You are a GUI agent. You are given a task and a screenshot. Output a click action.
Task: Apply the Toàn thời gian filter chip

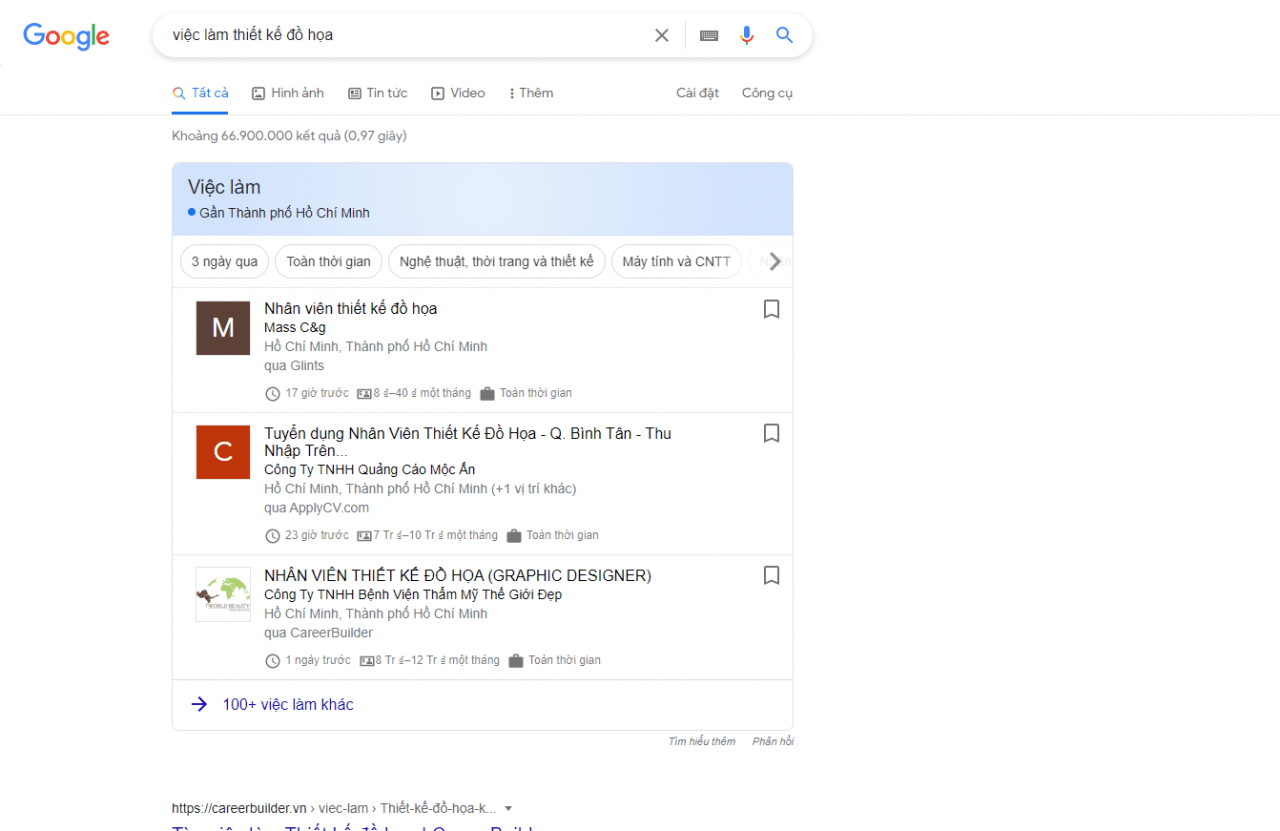point(328,262)
